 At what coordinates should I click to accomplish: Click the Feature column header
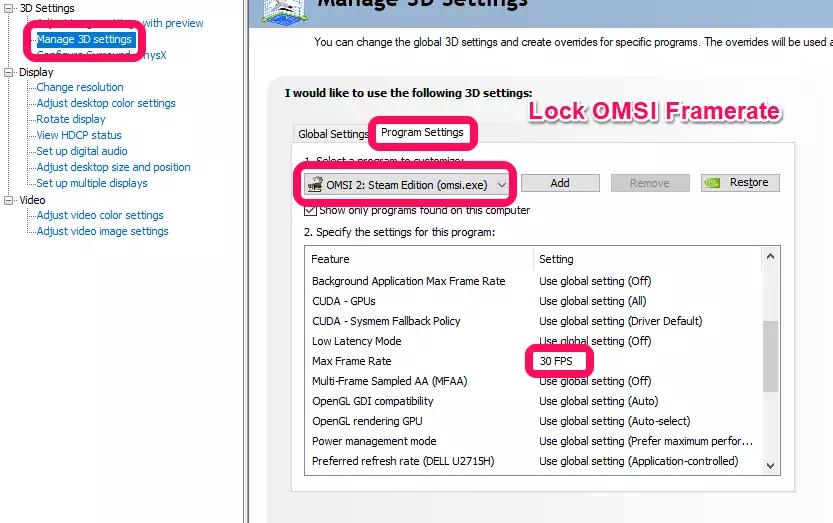(419, 259)
